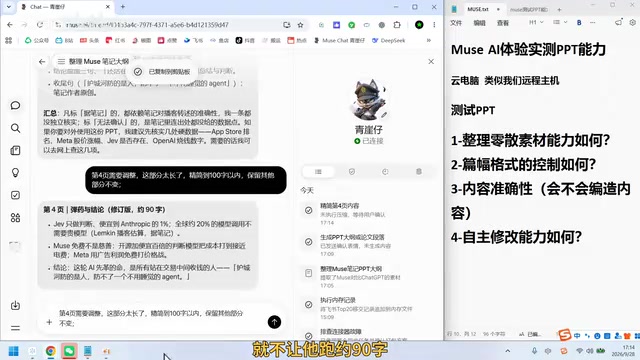Open the 抖音 bookmark
Screen dimensions: 640x360
[x=245, y=40]
